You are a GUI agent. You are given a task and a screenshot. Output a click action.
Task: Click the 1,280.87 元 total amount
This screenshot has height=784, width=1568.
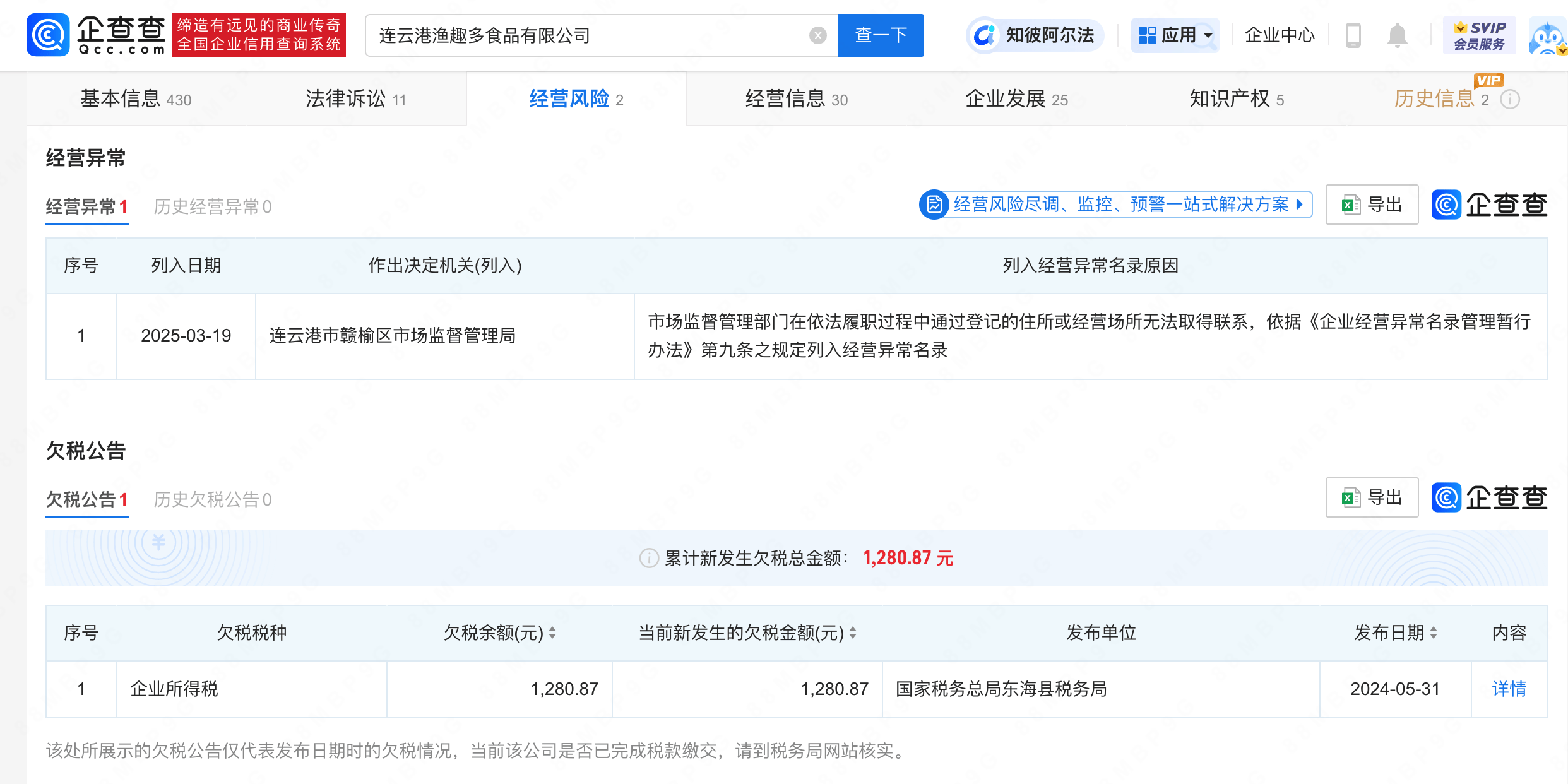point(908,558)
